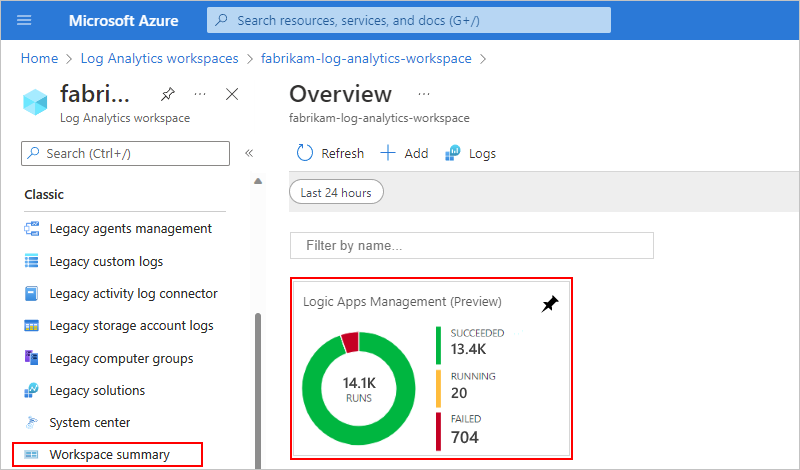The image size is (800, 470).
Task: Open Legacy custom logs
Action: pos(106,261)
